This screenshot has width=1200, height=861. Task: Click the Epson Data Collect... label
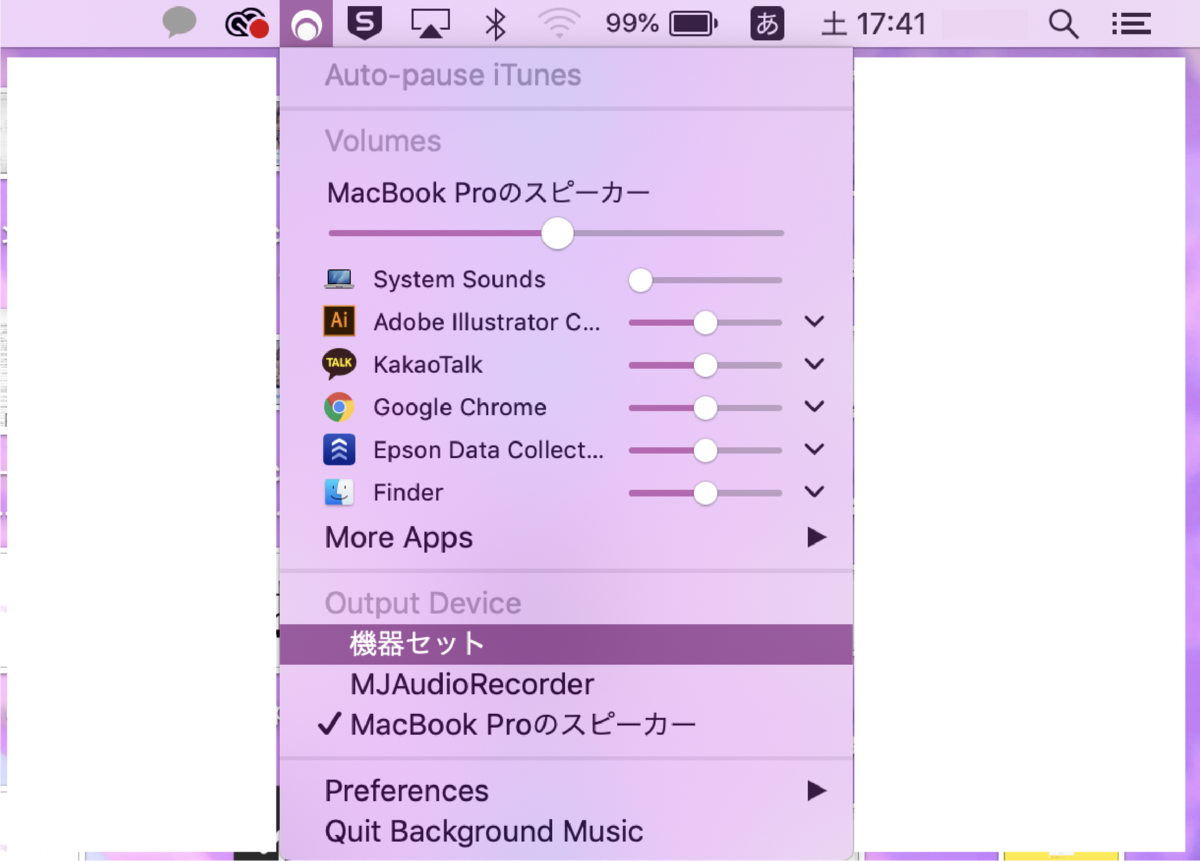click(x=489, y=450)
